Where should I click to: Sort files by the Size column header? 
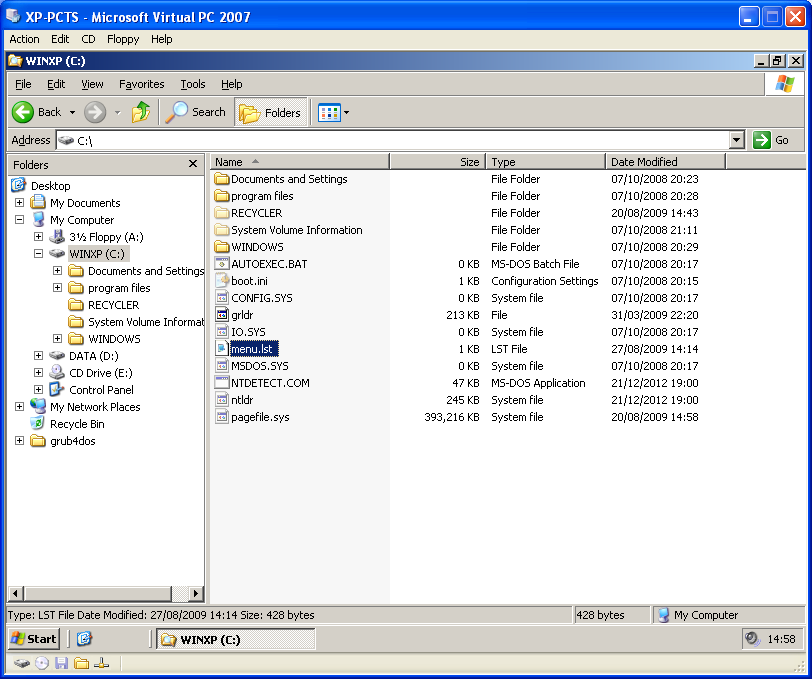point(438,162)
